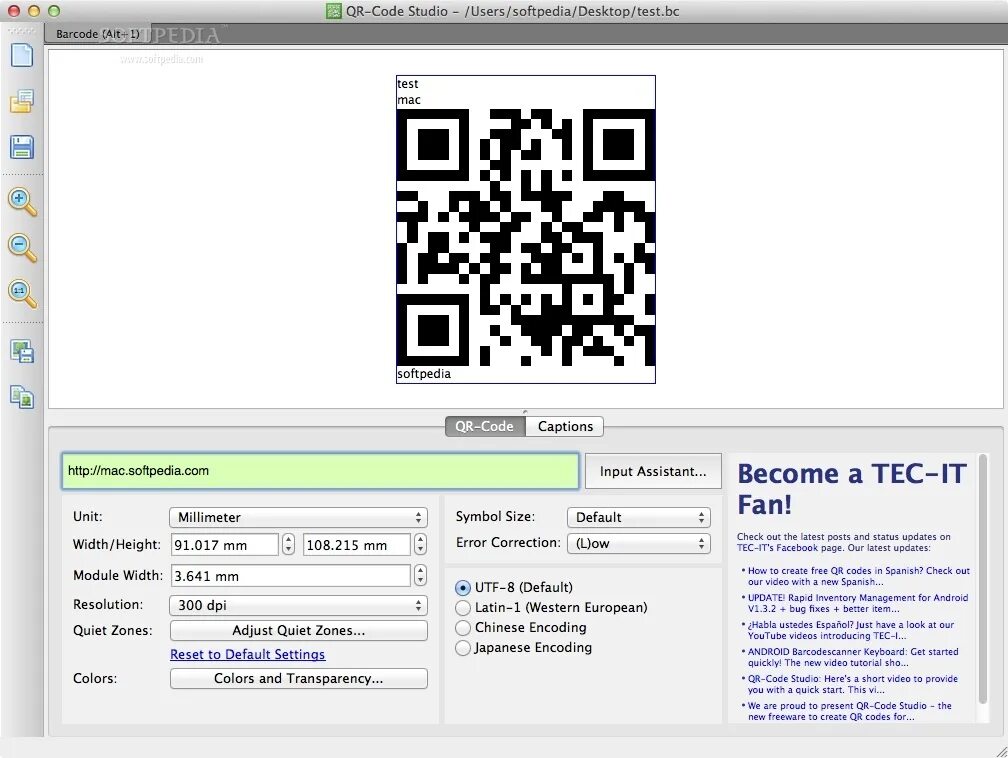Open ANDROID Barcodescanner Keyboard post link
1008x758 pixels.
click(852, 657)
